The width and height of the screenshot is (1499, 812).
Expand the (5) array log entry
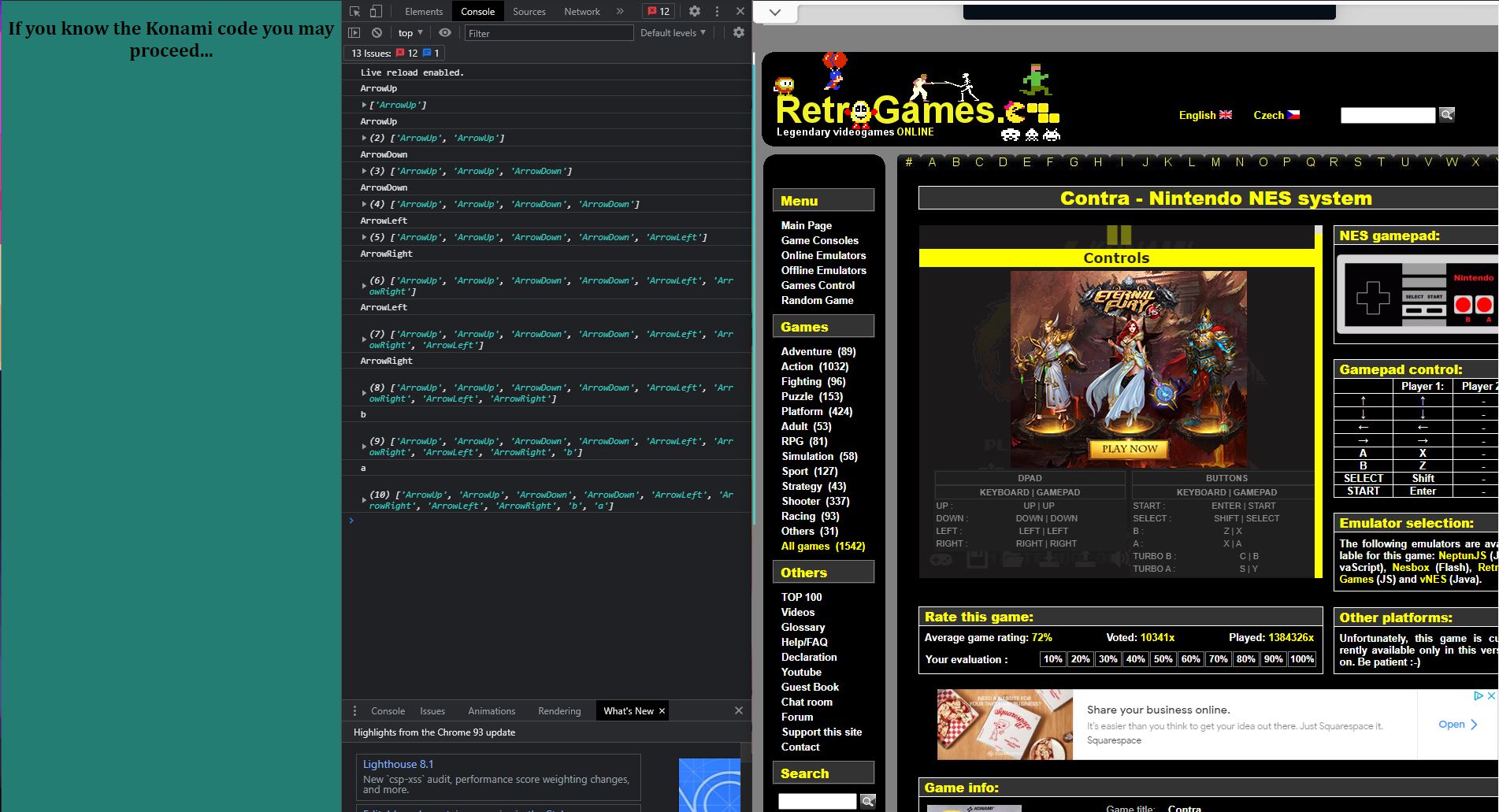pos(364,237)
